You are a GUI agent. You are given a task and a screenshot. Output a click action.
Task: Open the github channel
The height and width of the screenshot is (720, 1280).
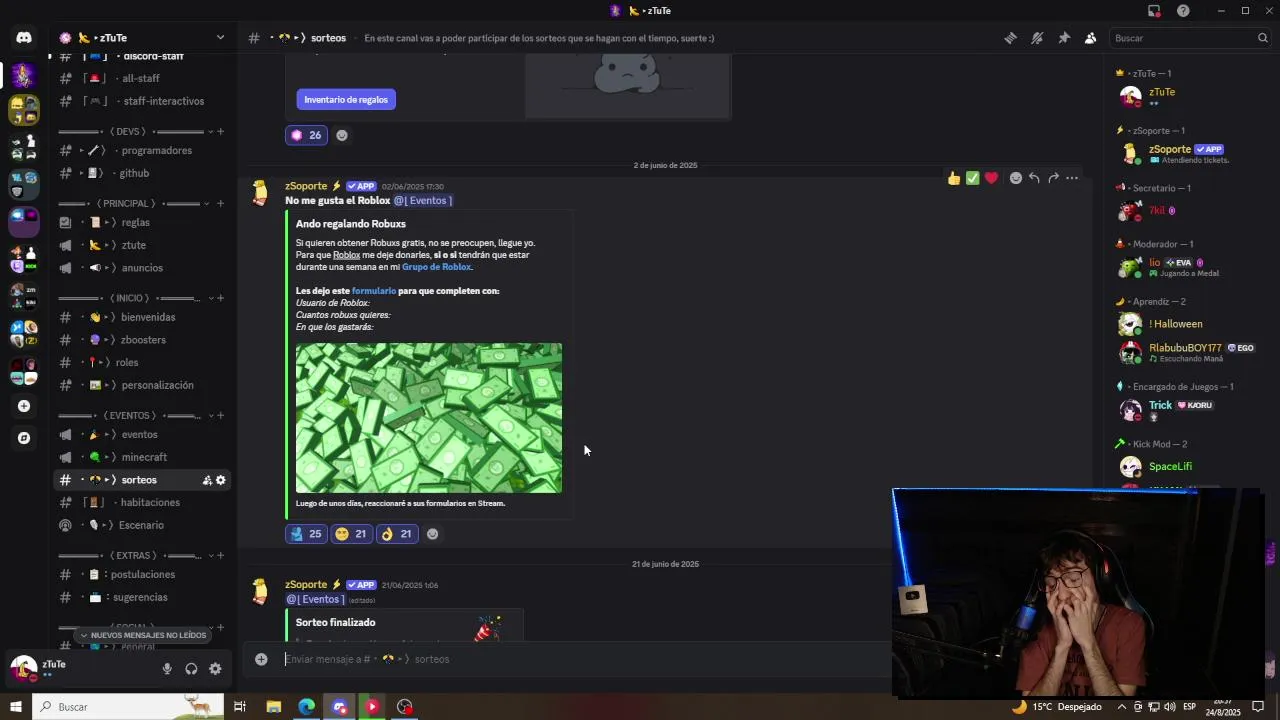(x=142, y=173)
